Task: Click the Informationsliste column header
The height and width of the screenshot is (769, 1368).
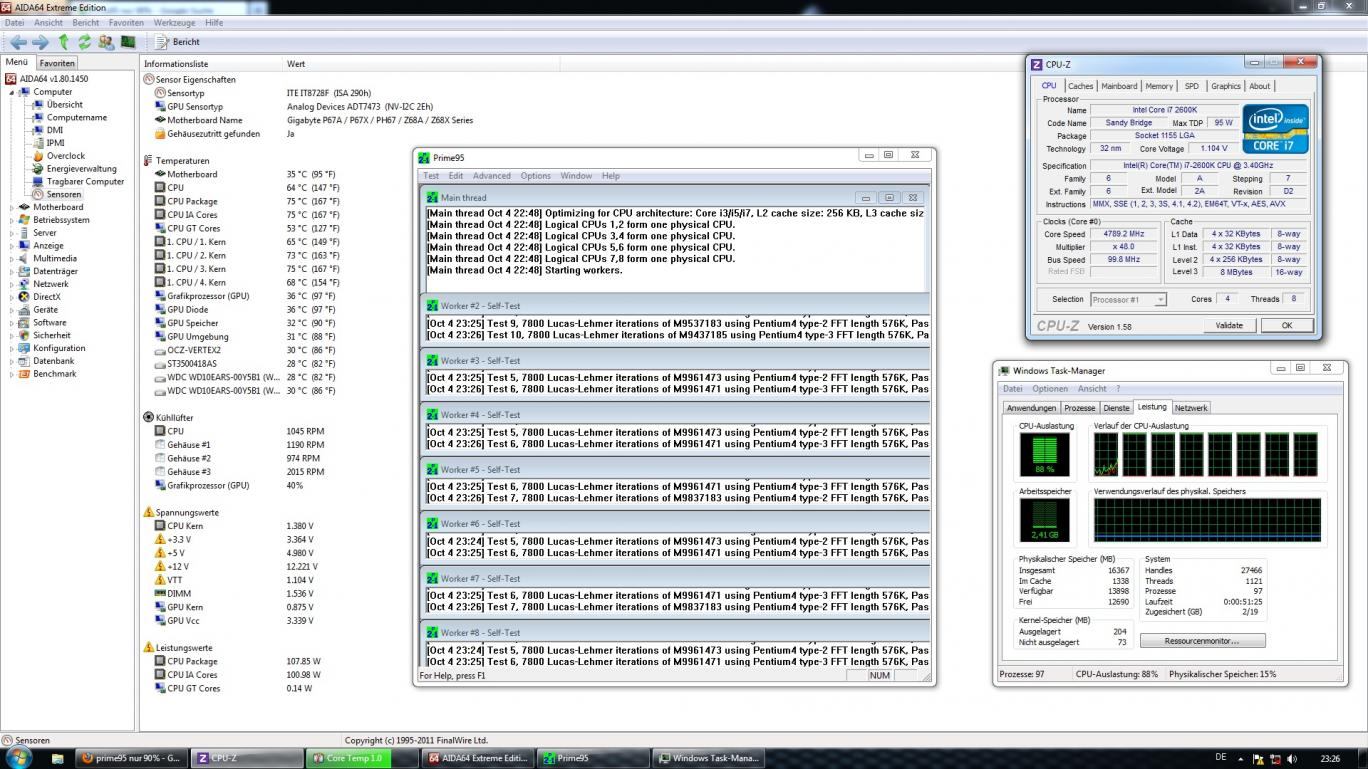Action: point(211,64)
